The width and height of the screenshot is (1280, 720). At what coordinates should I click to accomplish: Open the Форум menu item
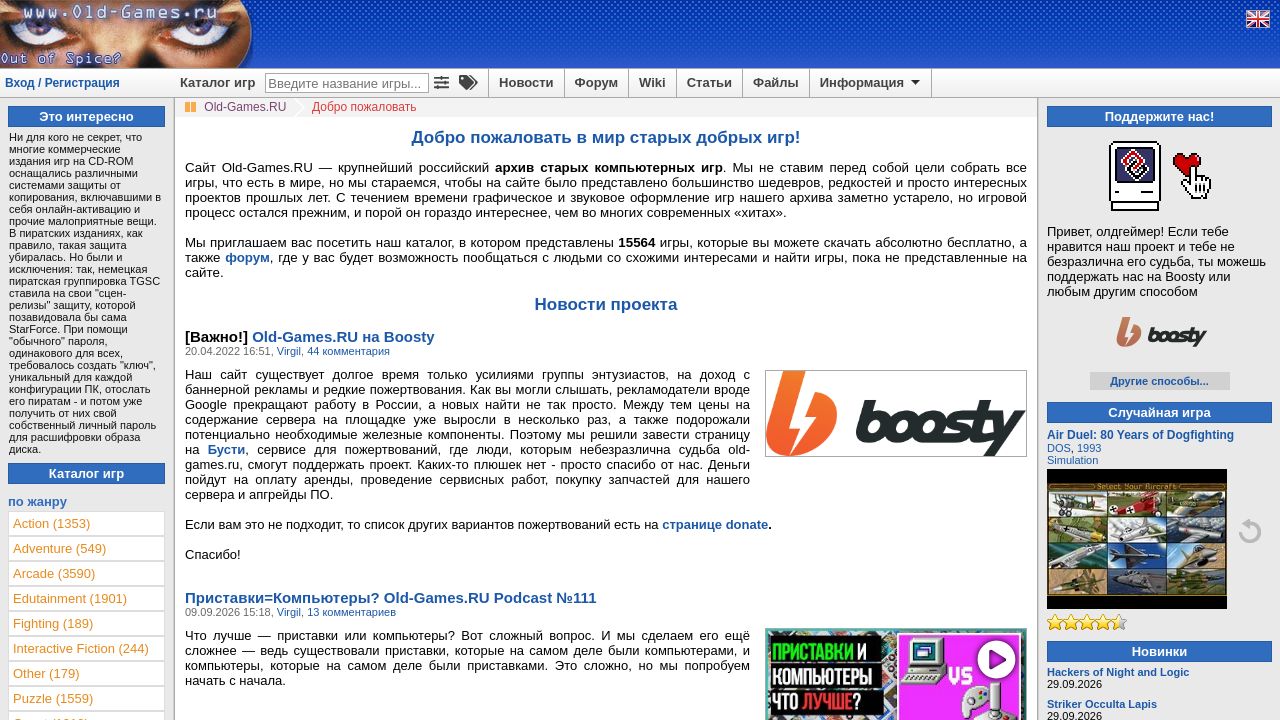pos(596,83)
